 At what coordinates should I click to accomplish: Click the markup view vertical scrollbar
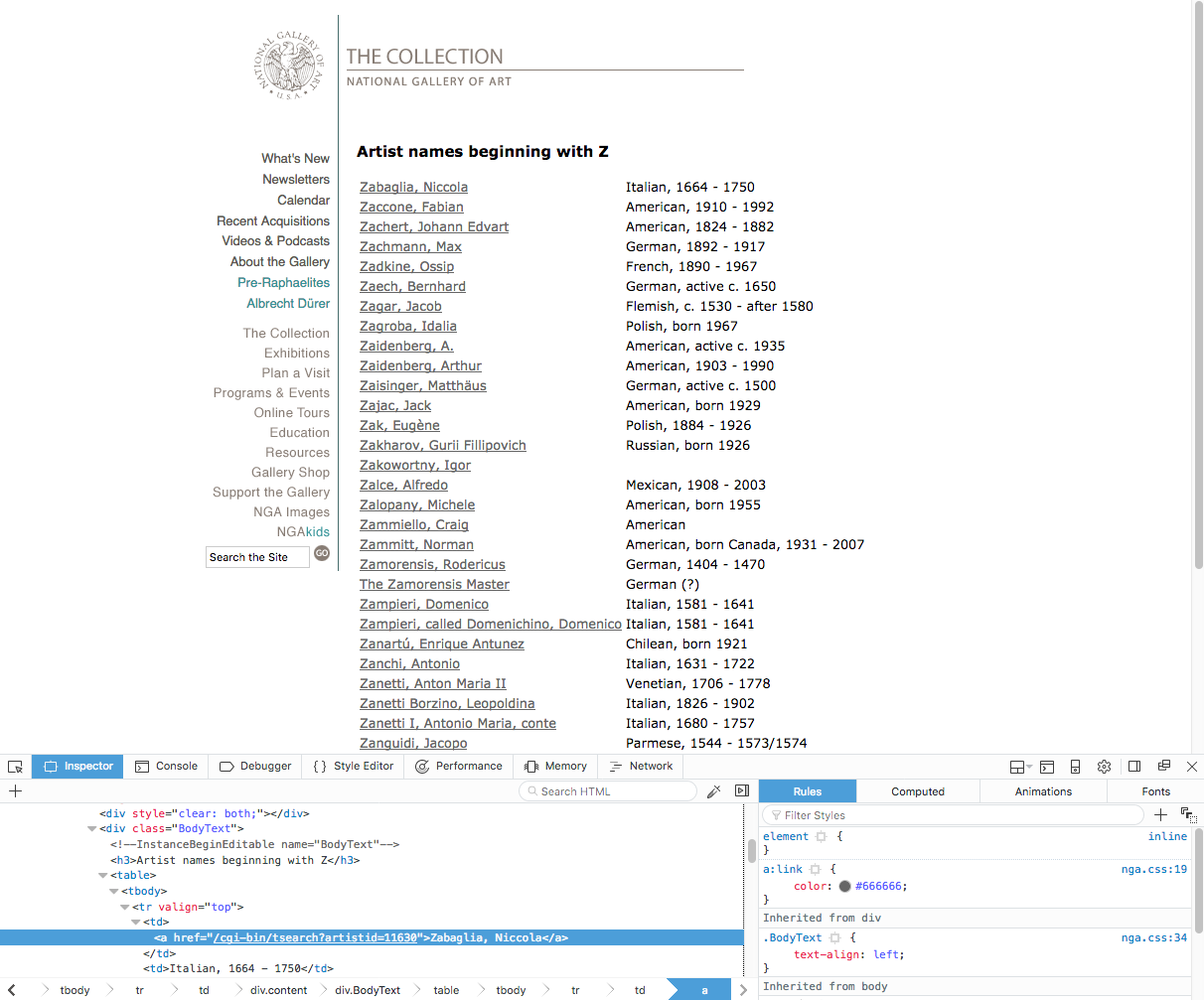coord(752,850)
